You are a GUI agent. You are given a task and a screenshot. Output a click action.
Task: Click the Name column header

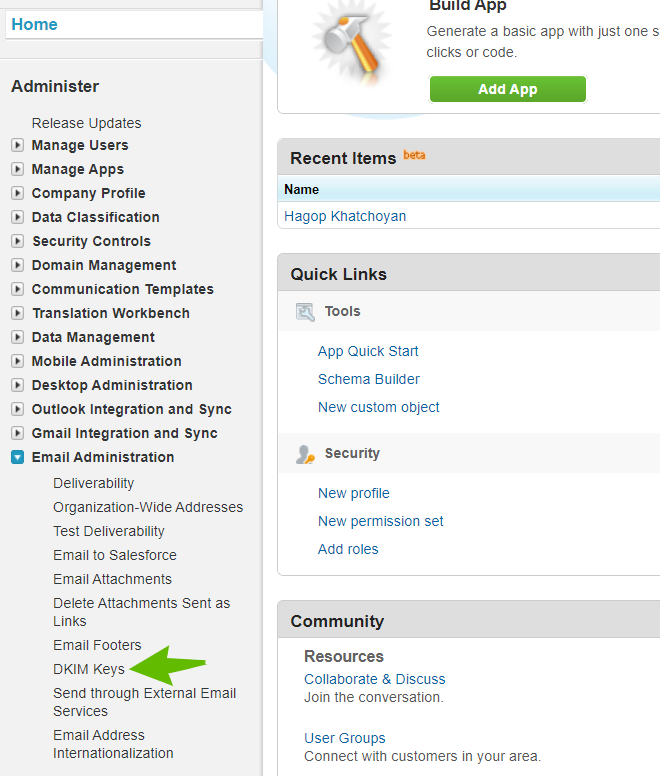click(301, 190)
